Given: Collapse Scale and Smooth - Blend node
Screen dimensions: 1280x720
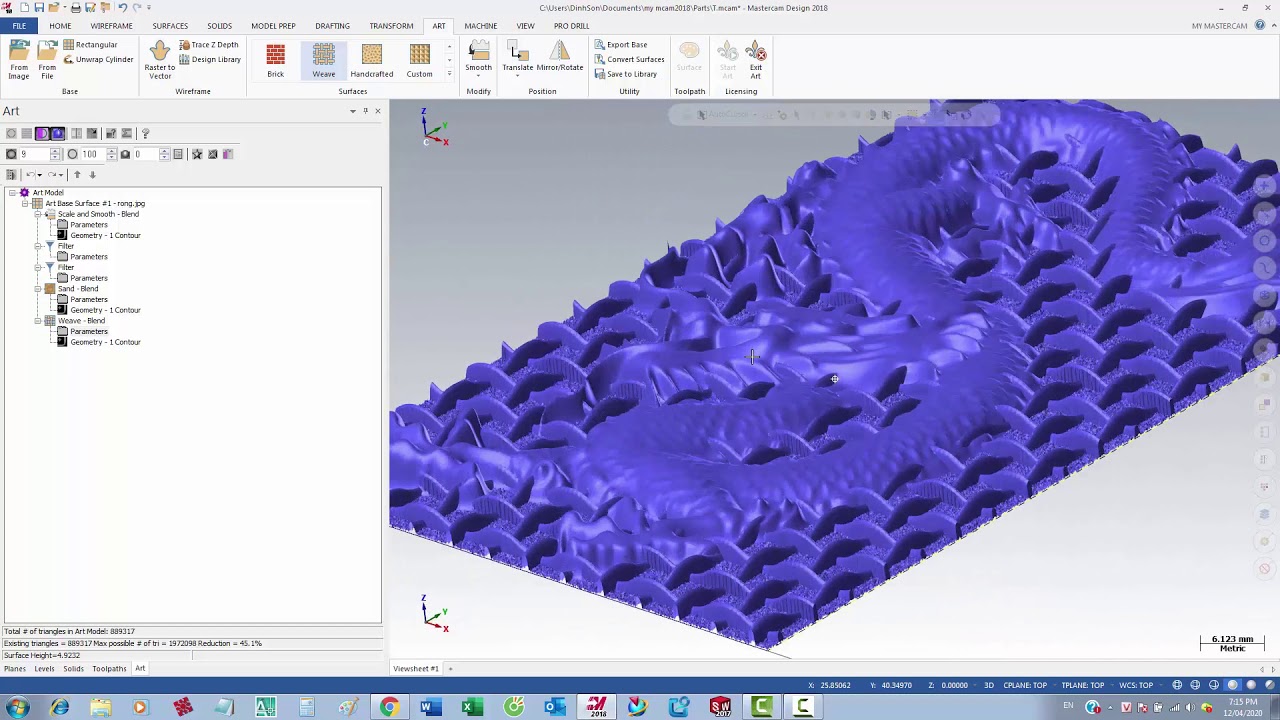Looking at the screenshot, I should (x=38, y=214).
